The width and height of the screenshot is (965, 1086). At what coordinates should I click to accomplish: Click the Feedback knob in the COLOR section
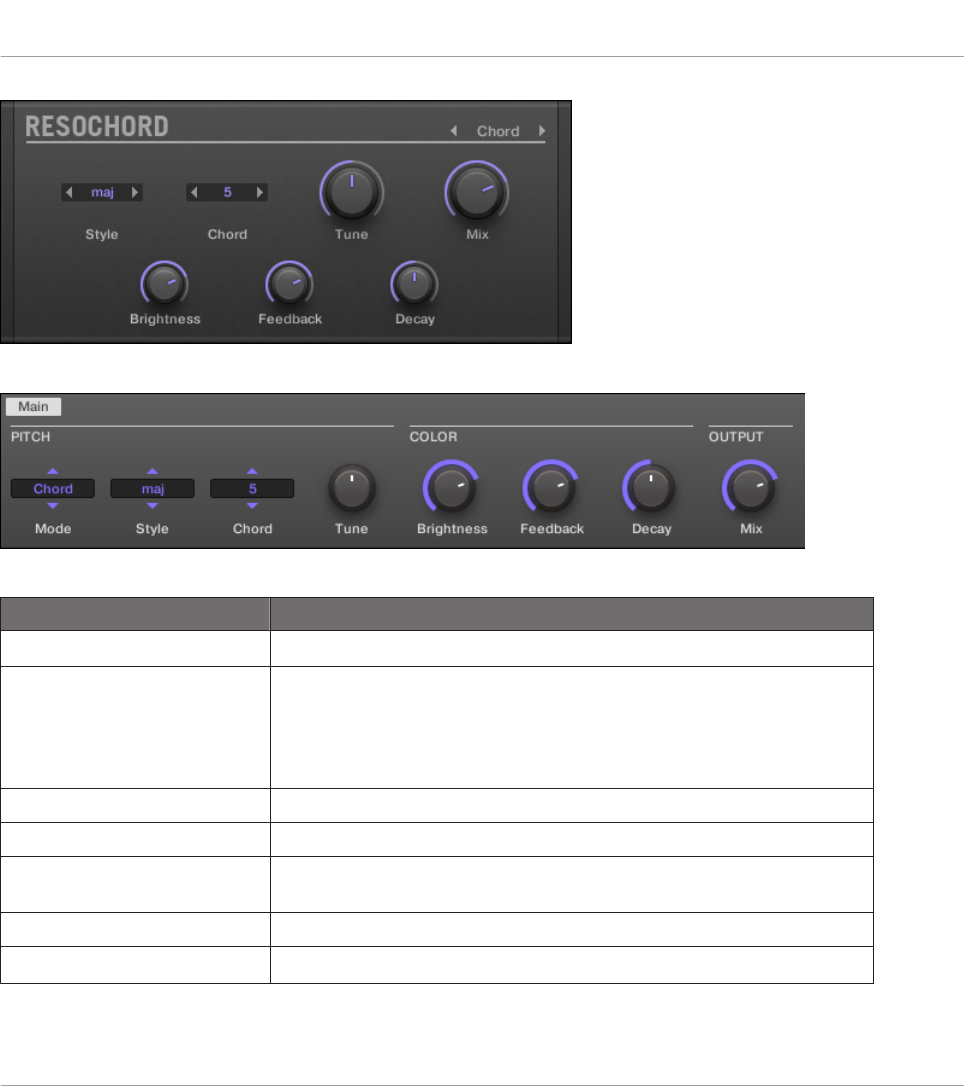click(551, 488)
